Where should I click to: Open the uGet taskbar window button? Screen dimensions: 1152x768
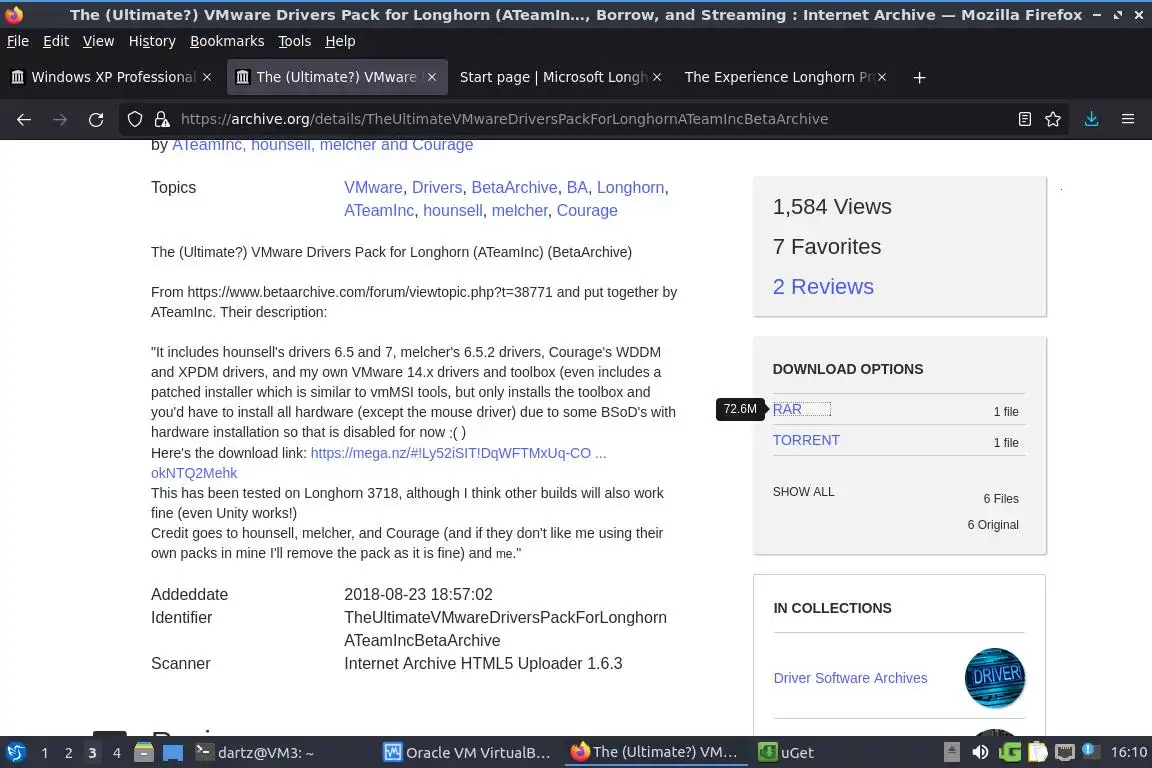(x=786, y=753)
